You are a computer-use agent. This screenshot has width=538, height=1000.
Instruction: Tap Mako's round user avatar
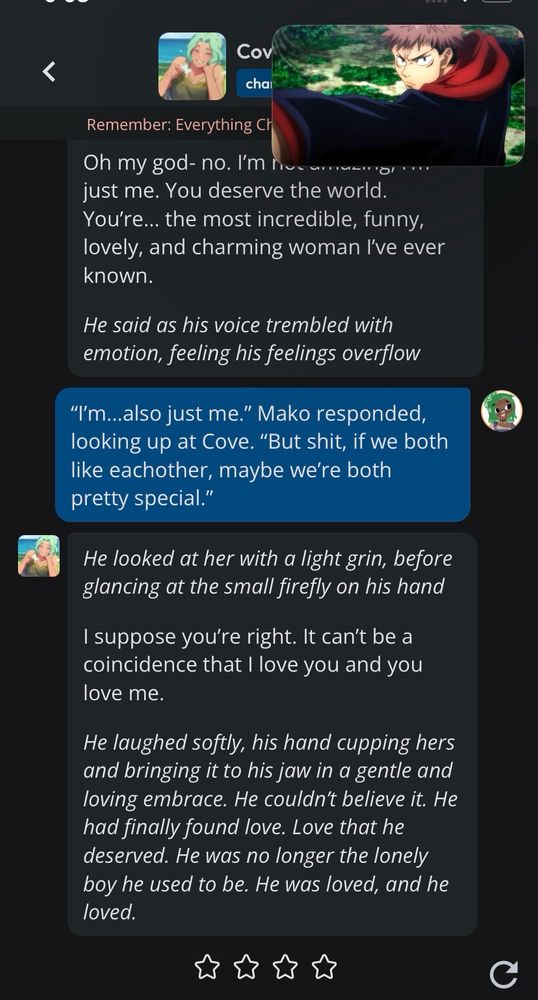point(502,411)
